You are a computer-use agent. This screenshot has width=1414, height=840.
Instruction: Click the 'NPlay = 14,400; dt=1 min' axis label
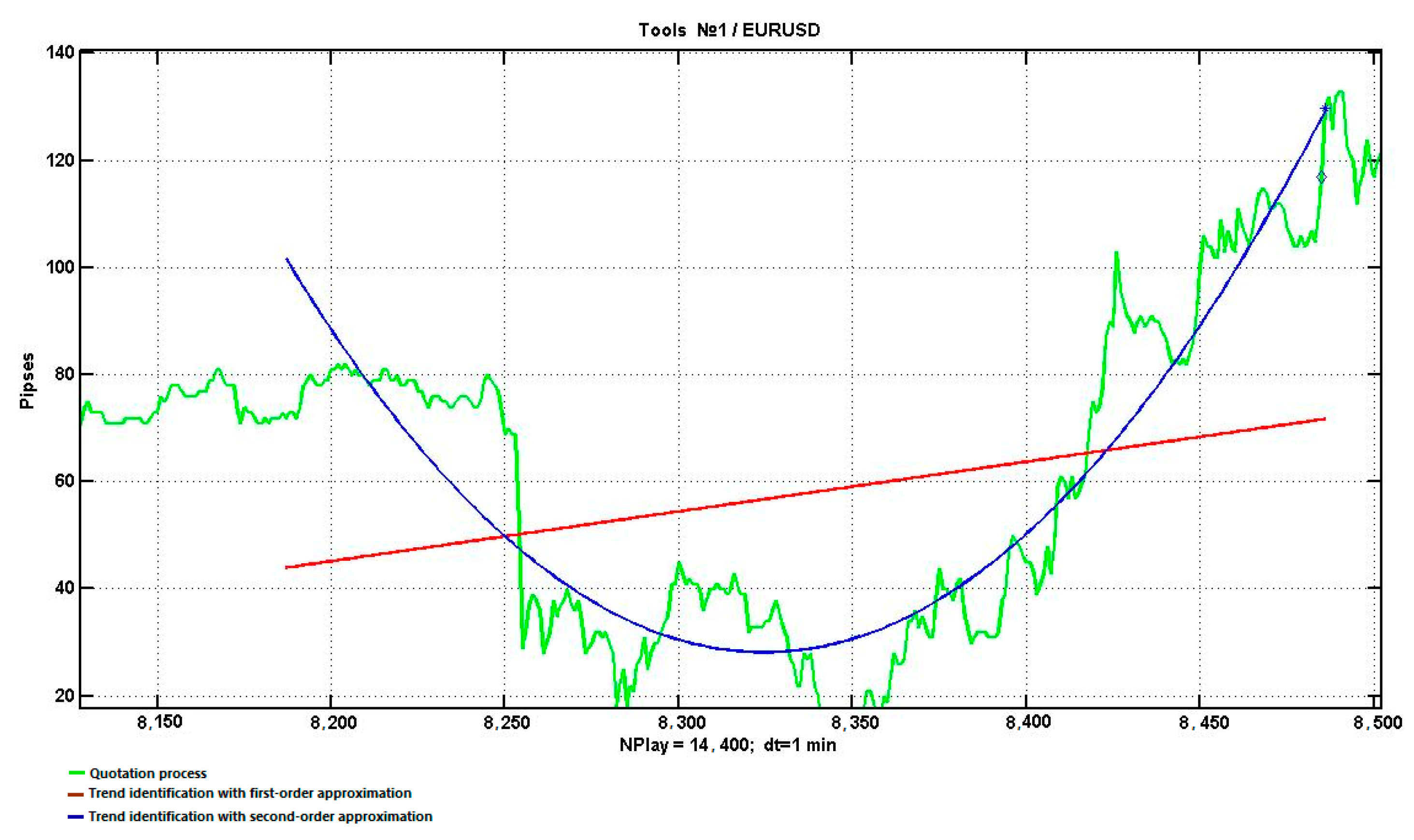click(727, 745)
